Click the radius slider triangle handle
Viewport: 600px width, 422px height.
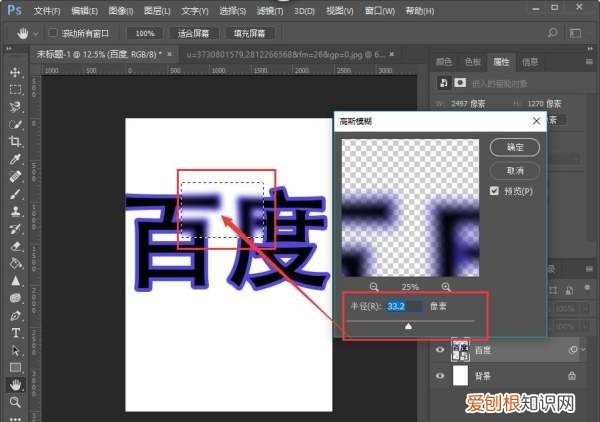[x=408, y=326]
